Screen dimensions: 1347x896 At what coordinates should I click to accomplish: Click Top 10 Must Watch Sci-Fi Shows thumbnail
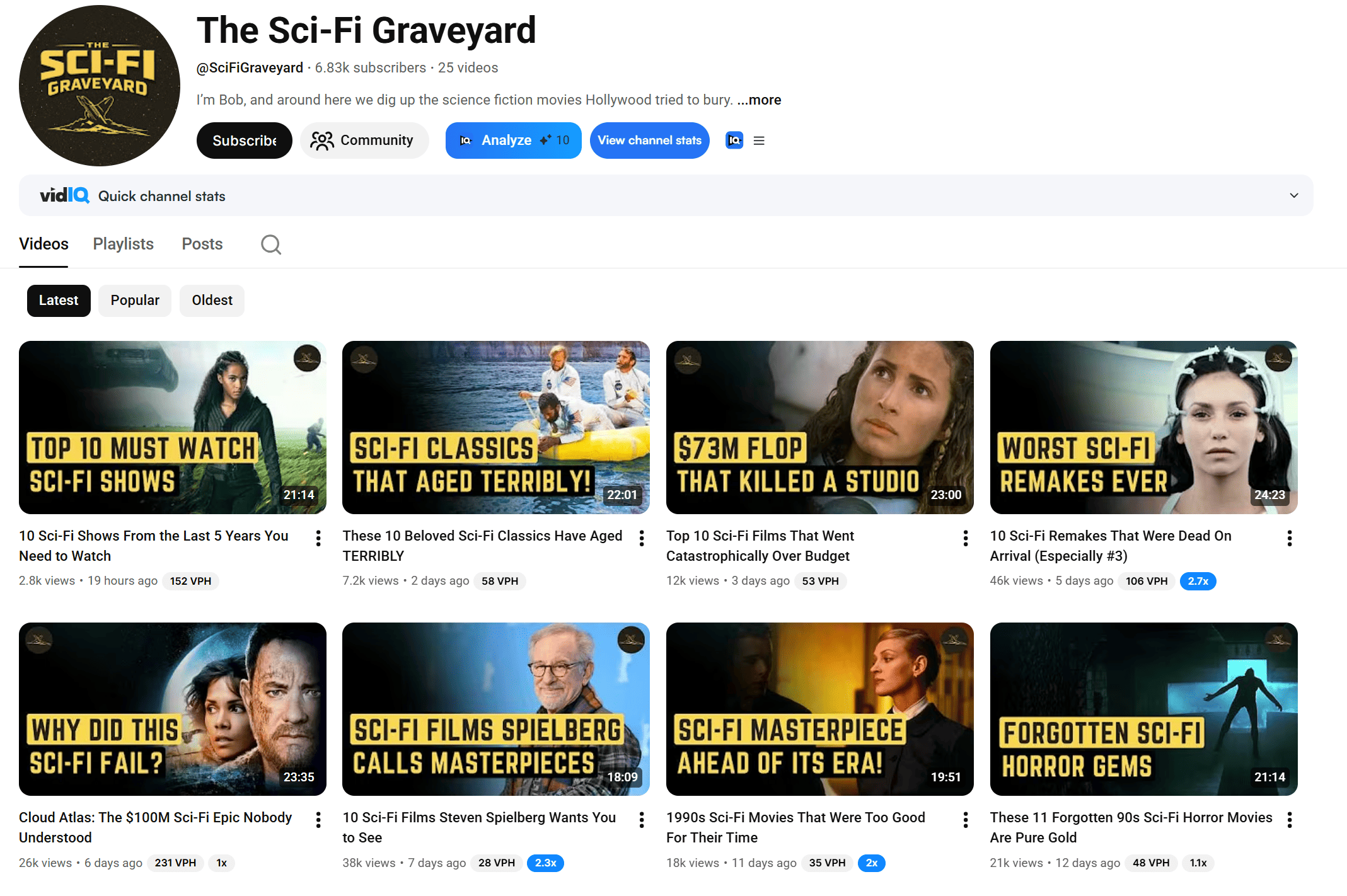pos(173,428)
